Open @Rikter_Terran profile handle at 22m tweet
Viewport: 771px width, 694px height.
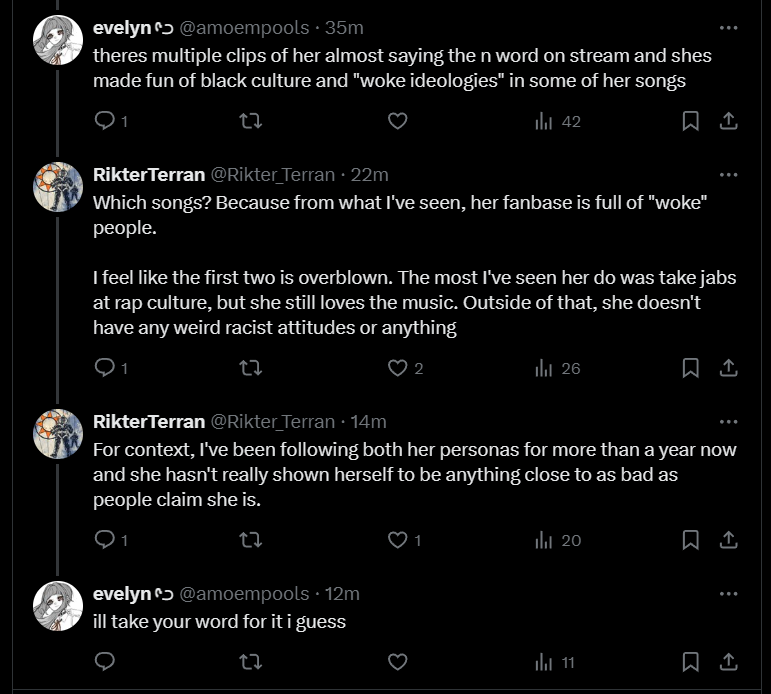[272, 174]
